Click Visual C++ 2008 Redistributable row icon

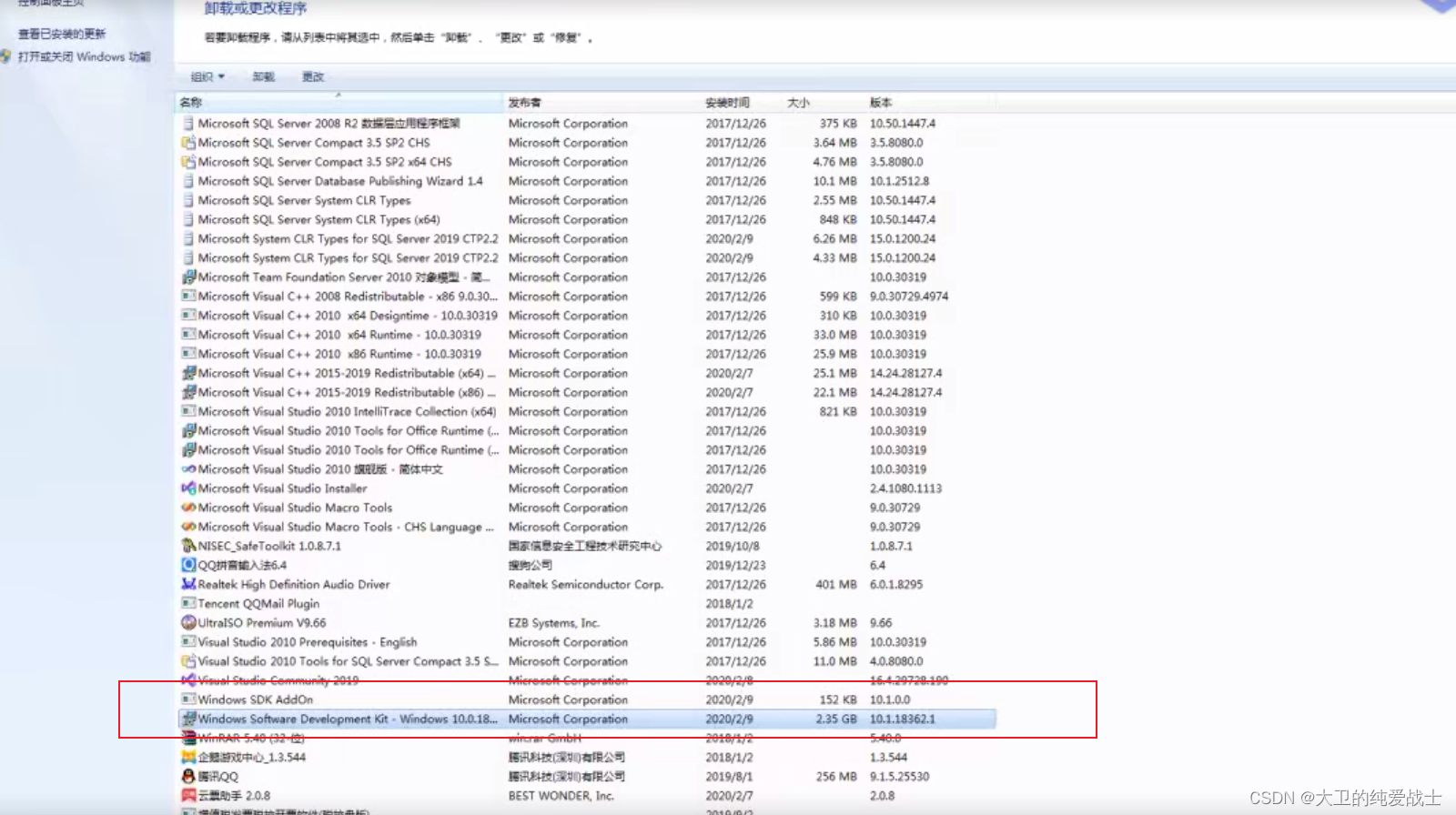coord(188,297)
